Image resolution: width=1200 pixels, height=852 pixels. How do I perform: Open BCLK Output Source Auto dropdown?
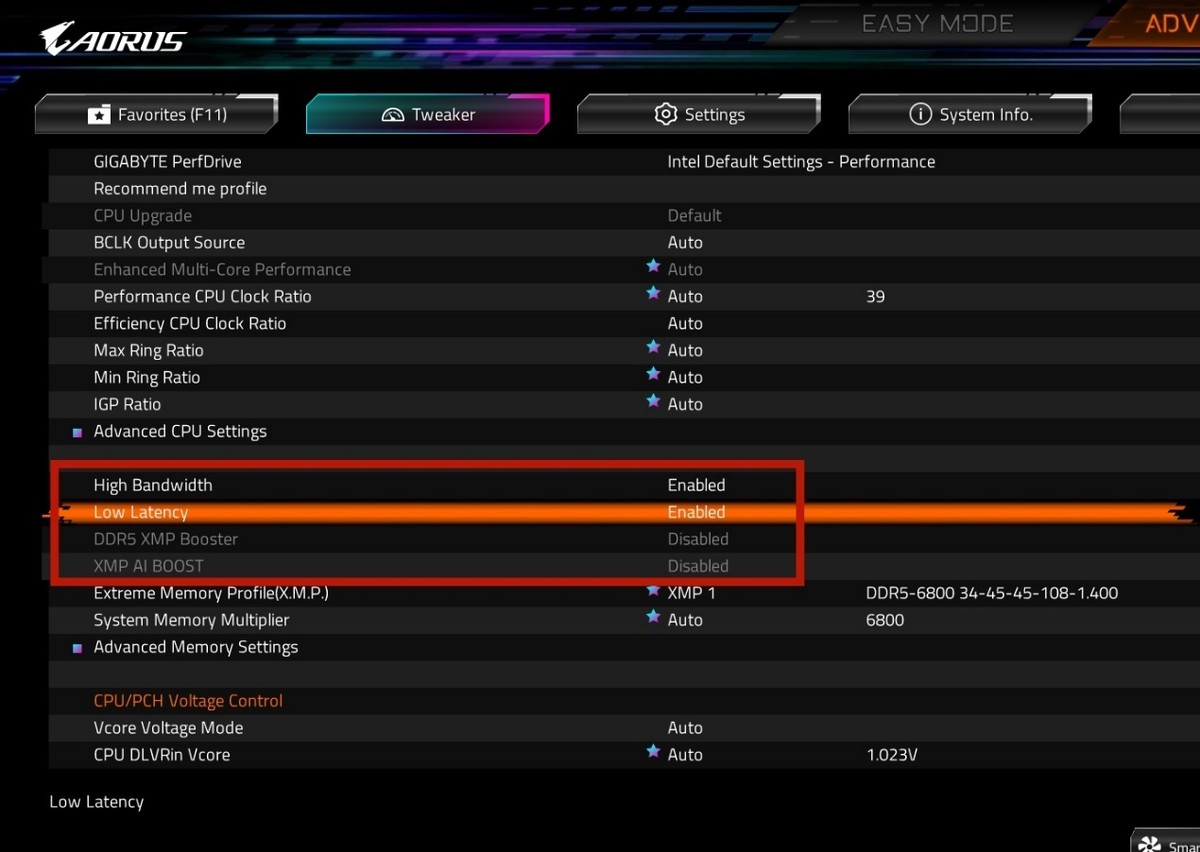(x=685, y=242)
